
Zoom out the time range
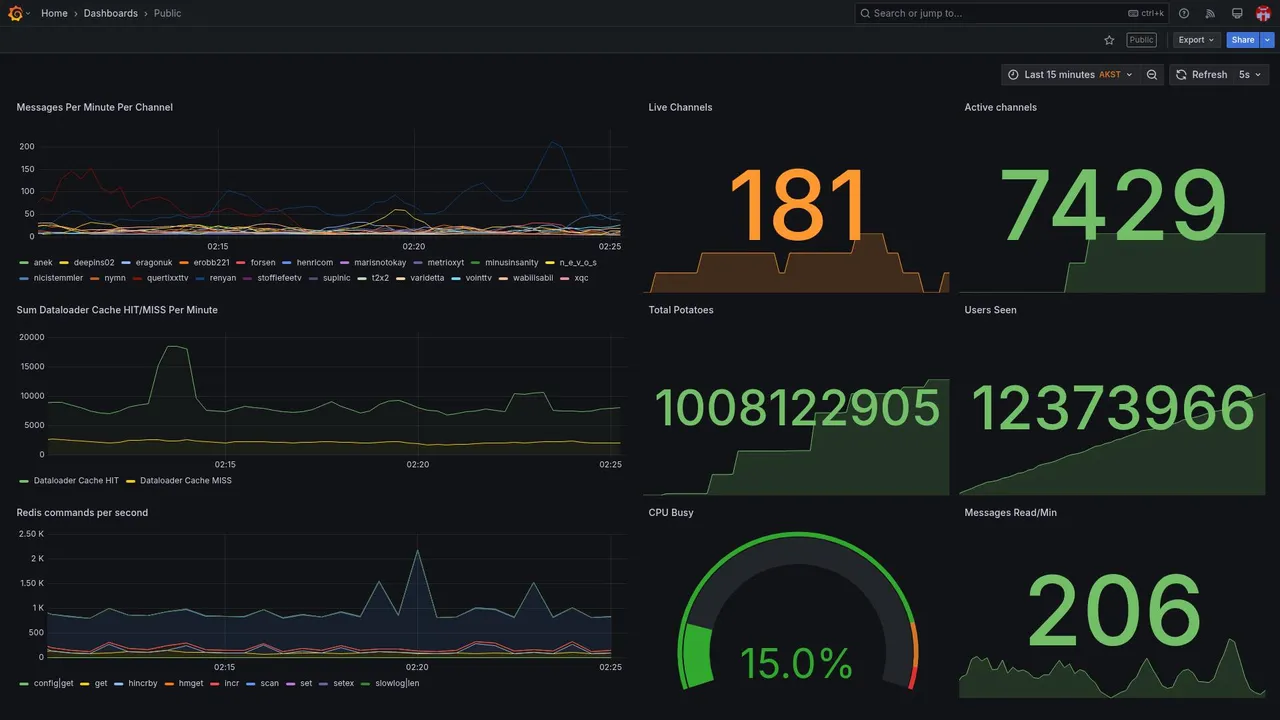tap(1152, 75)
